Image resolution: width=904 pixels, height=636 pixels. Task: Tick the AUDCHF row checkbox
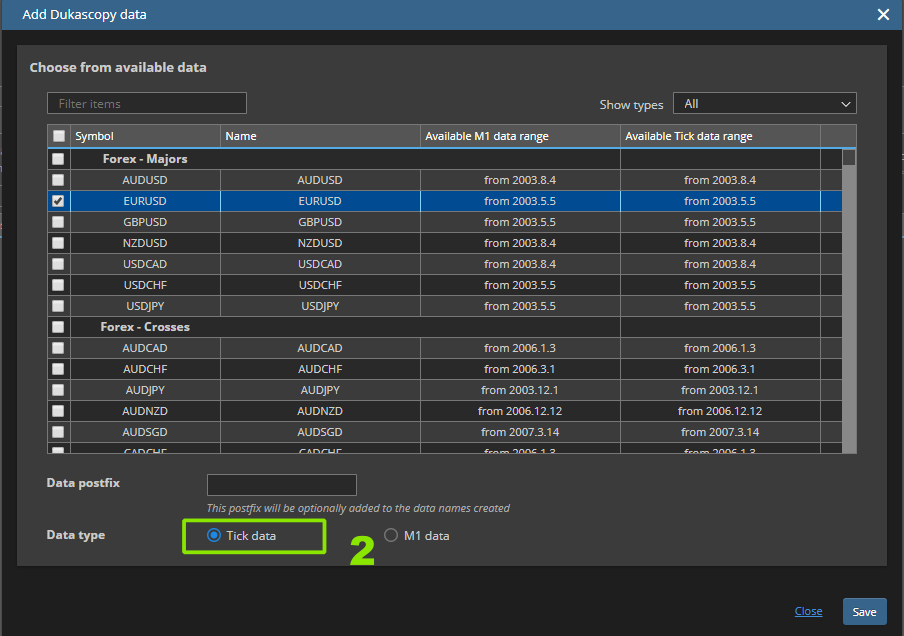(58, 369)
